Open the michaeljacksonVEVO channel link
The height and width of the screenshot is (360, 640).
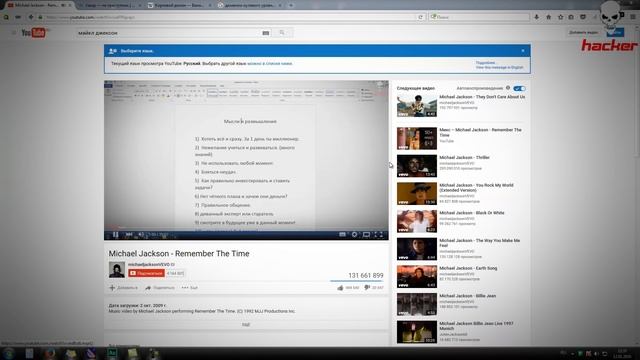[x=149, y=264]
